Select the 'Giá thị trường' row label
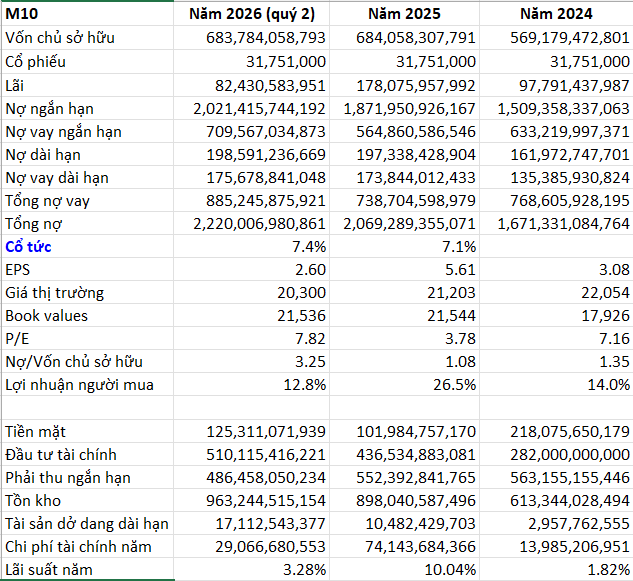Viewport: 633px width, 581px height. 88,293
